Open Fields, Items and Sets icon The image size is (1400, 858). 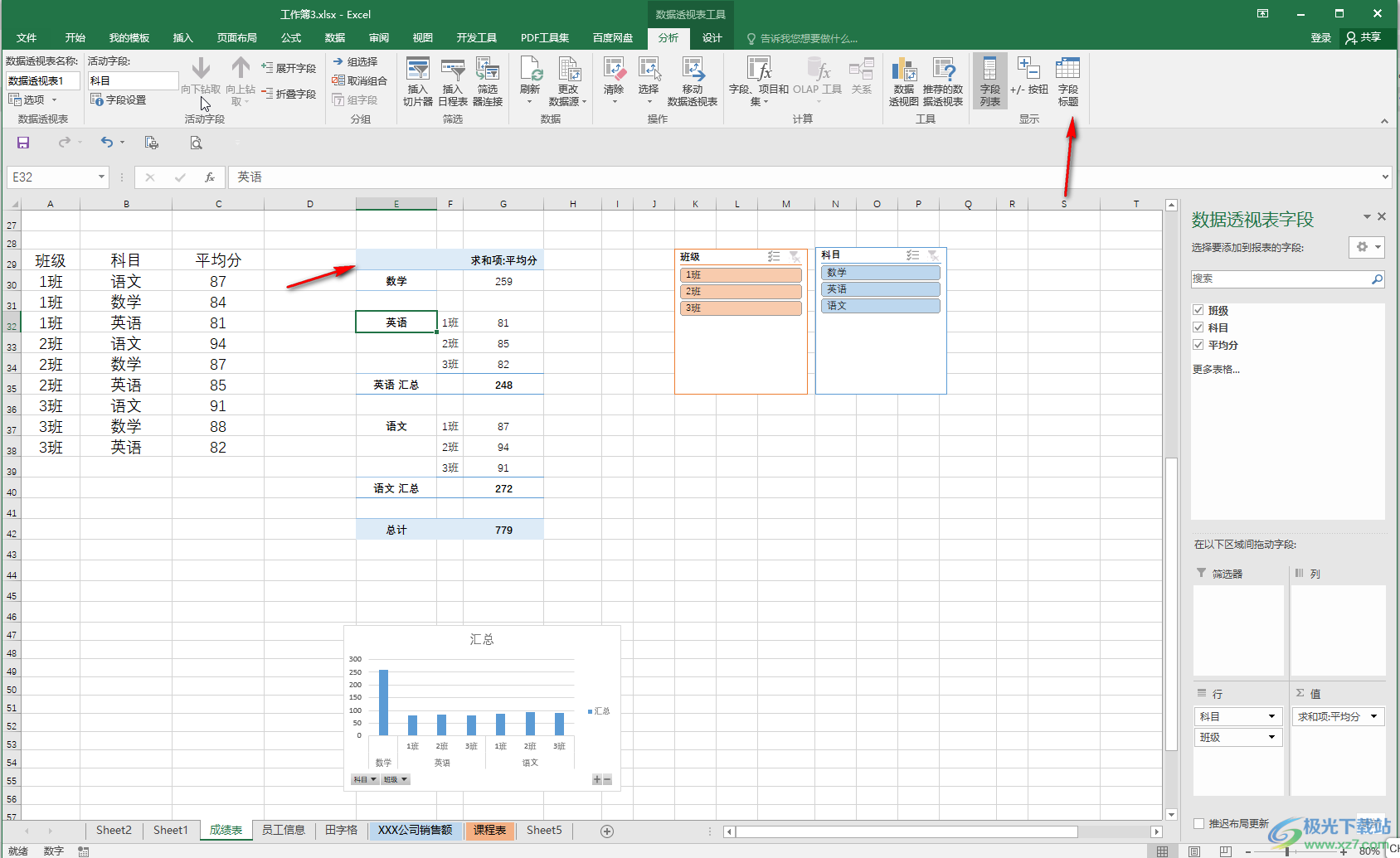(759, 81)
